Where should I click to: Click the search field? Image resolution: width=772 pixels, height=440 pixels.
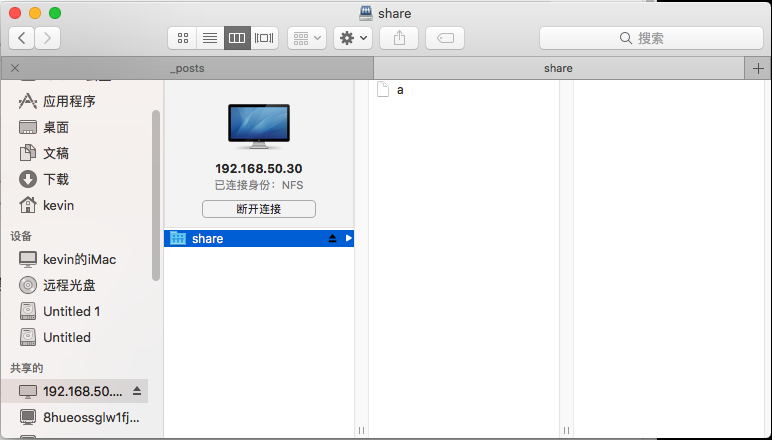tap(651, 38)
